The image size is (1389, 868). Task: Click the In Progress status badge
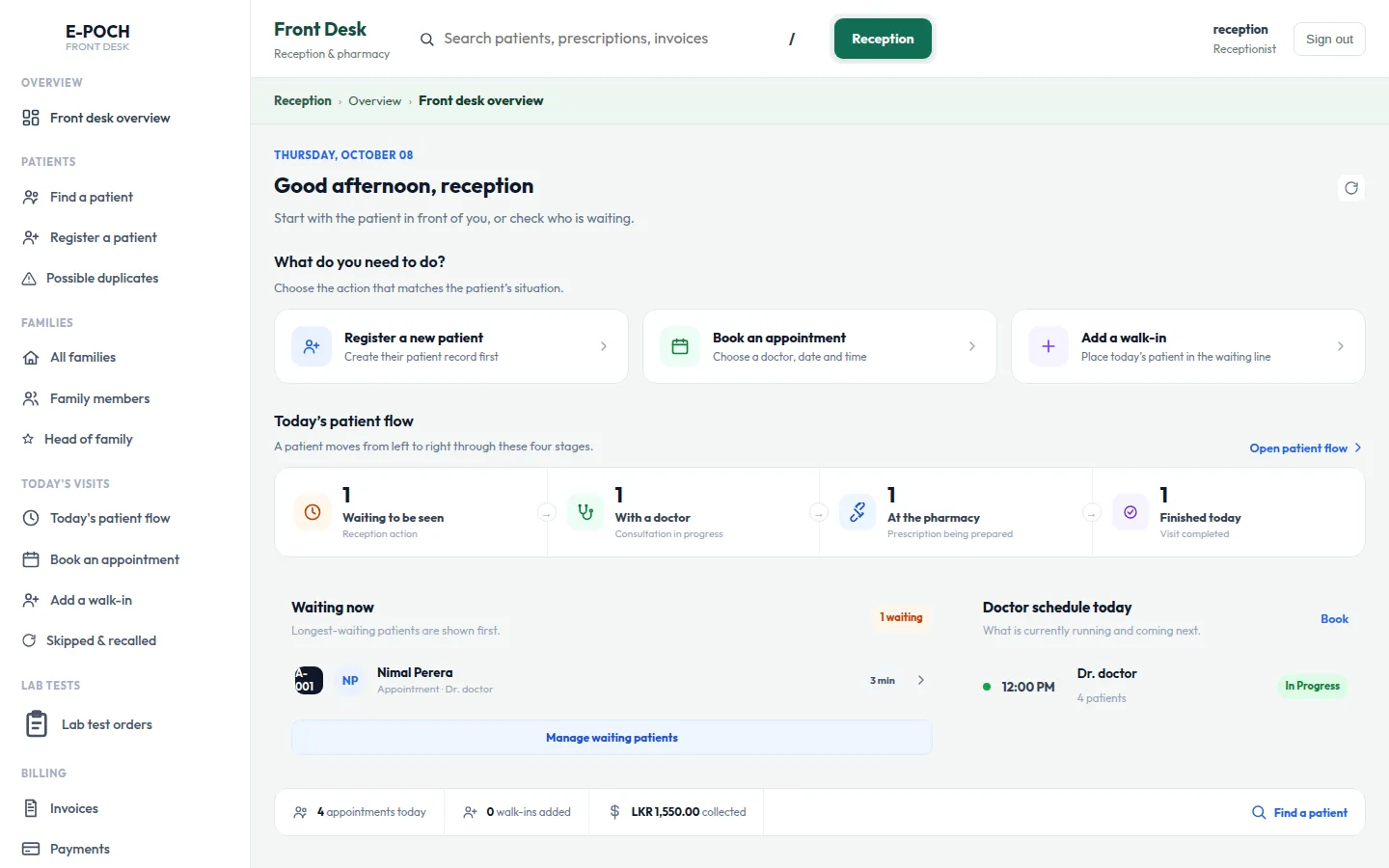(1312, 686)
